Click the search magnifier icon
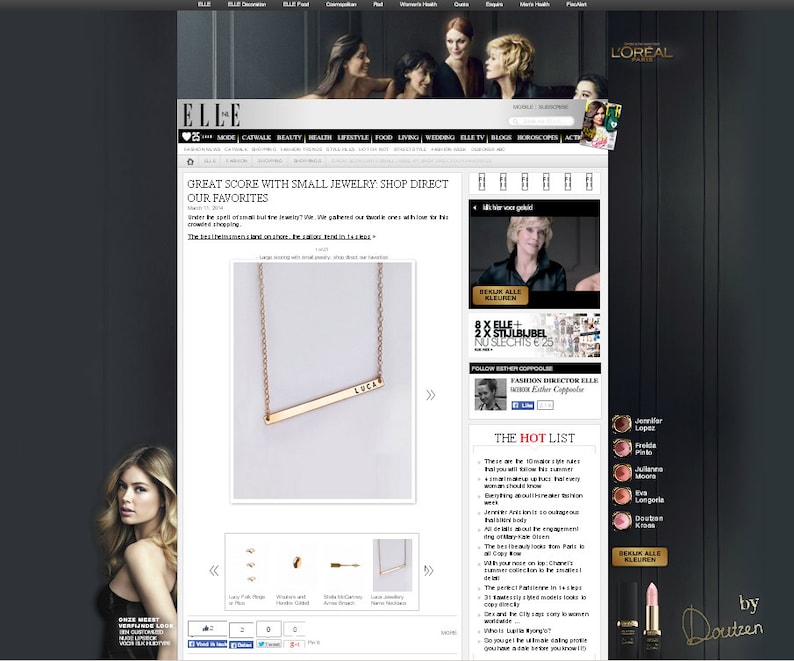This screenshot has width=794, height=661. 515,122
